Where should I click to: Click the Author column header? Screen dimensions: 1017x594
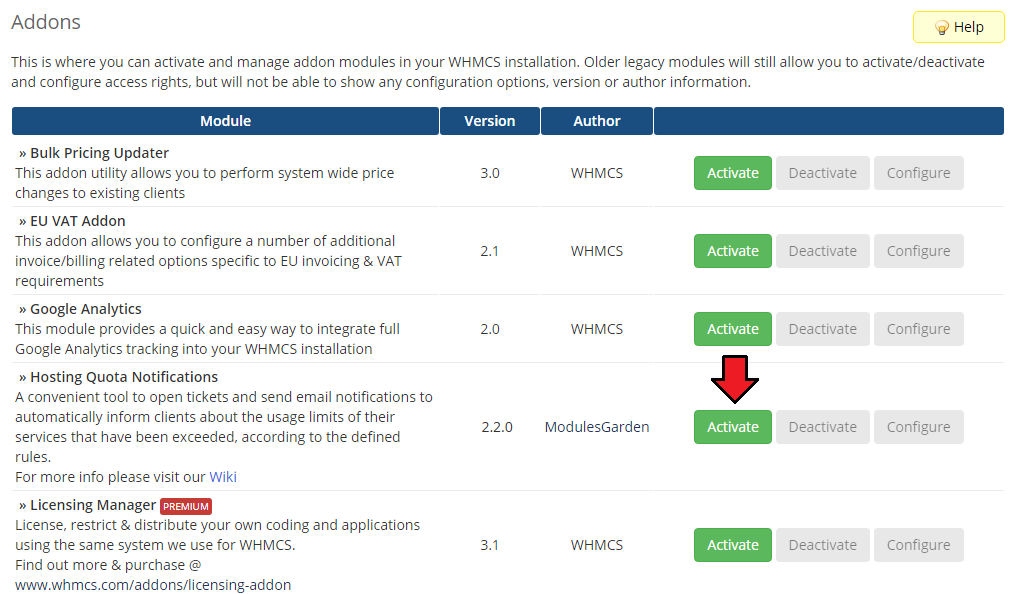[x=597, y=121]
